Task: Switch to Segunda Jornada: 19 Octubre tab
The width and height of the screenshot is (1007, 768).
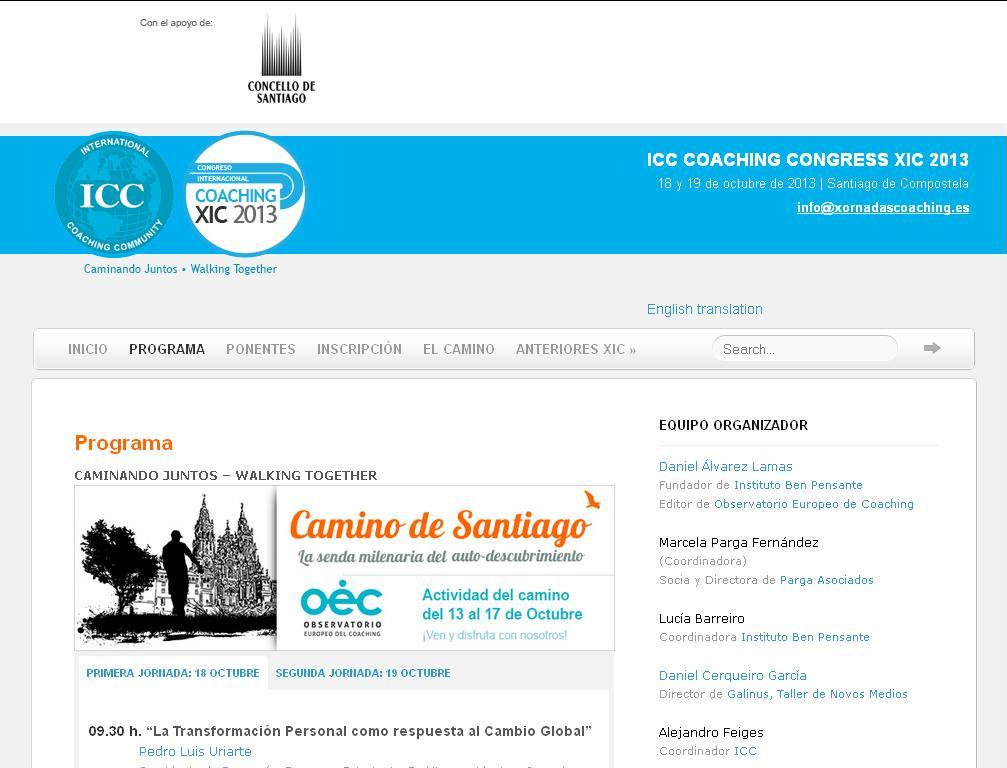Action: click(x=362, y=673)
